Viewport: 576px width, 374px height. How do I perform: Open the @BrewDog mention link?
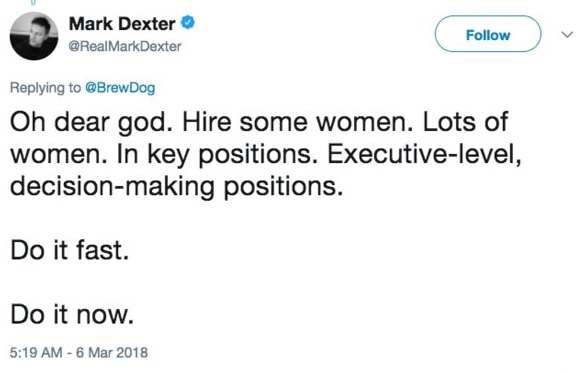coord(120,88)
